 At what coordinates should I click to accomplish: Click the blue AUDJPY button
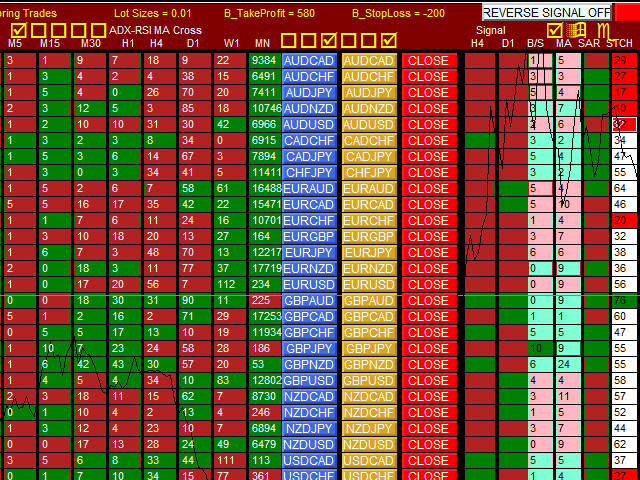coord(309,93)
